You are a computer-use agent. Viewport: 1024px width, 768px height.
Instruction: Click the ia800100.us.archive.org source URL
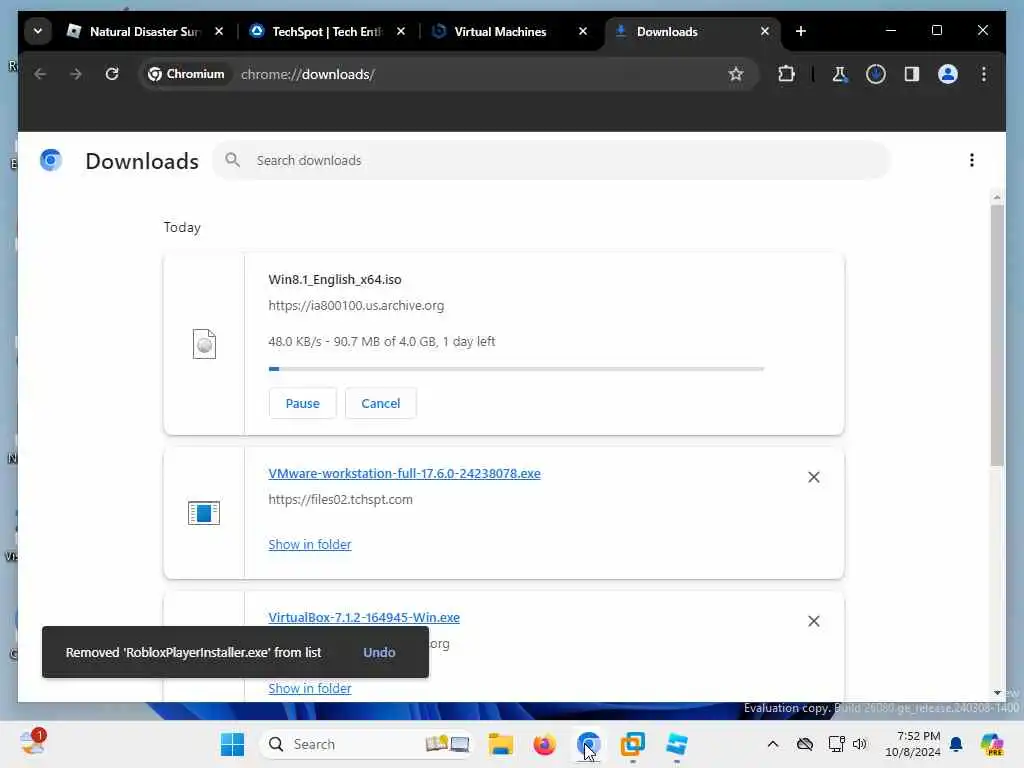pos(356,306)
